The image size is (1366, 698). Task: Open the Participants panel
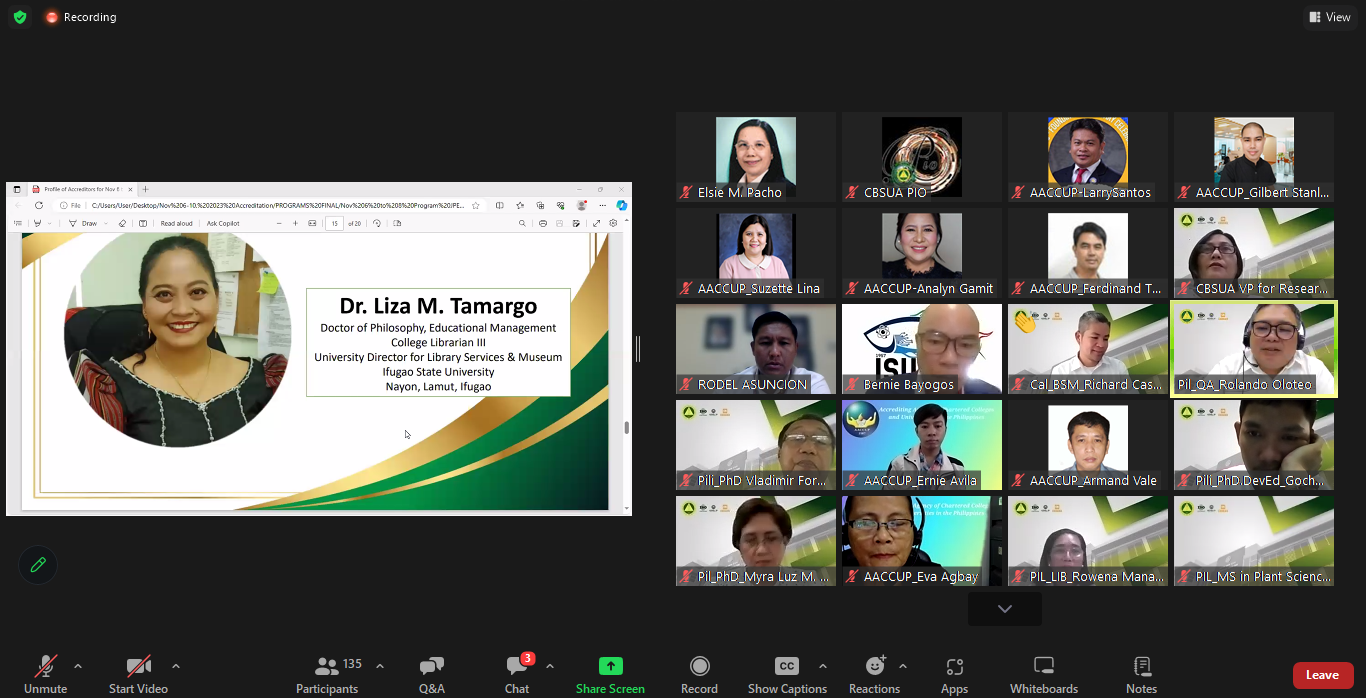[327, 675]
